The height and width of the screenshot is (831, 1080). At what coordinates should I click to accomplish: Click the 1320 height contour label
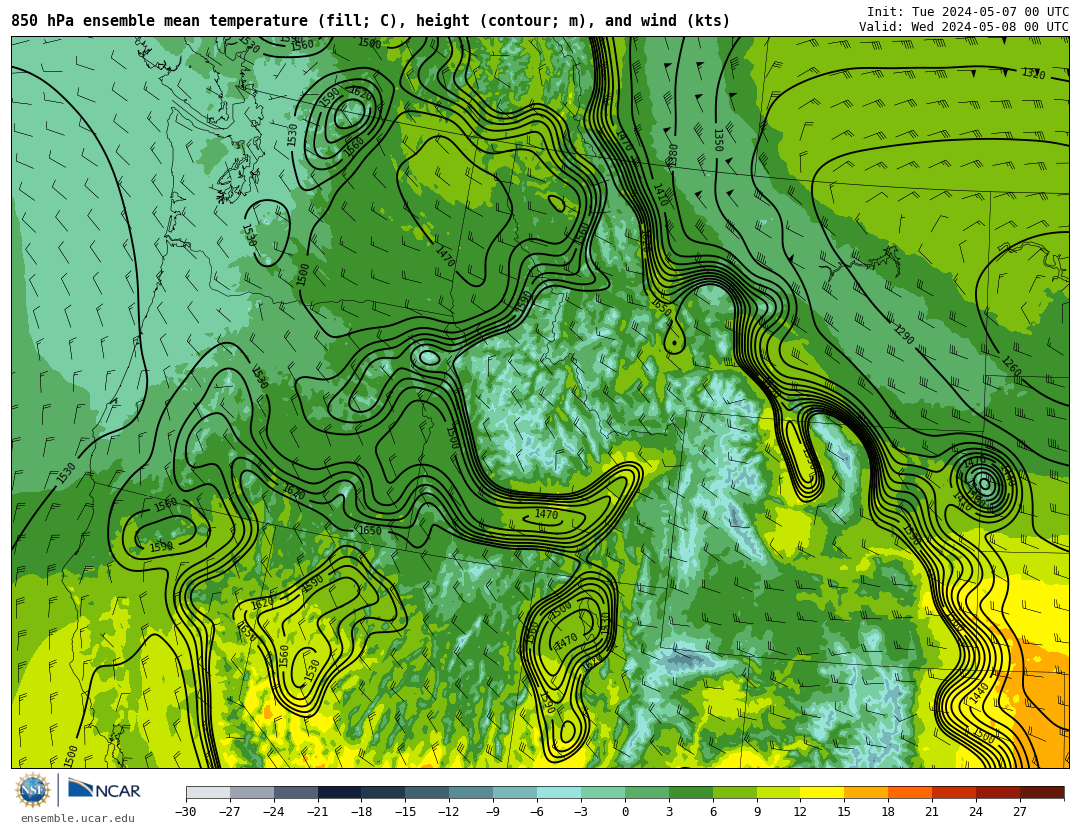(1033, 73)
